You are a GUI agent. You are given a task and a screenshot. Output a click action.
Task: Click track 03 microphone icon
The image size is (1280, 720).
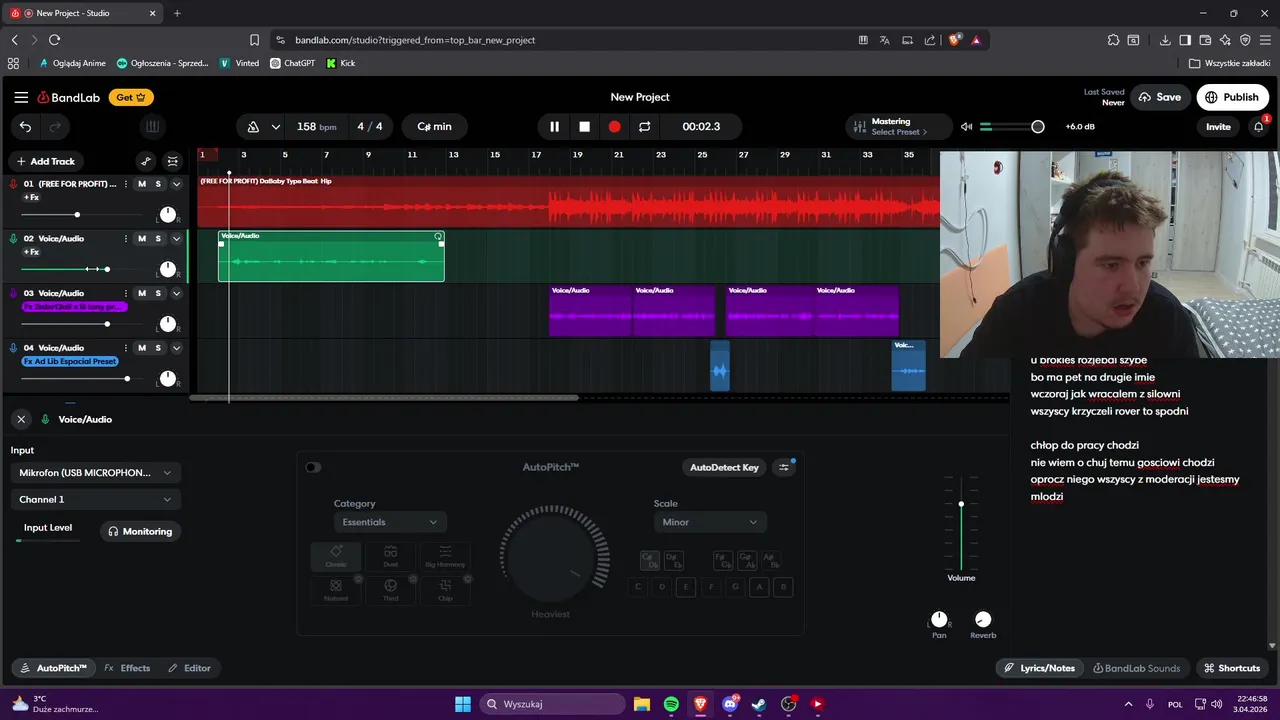click(x=14, y=293)
